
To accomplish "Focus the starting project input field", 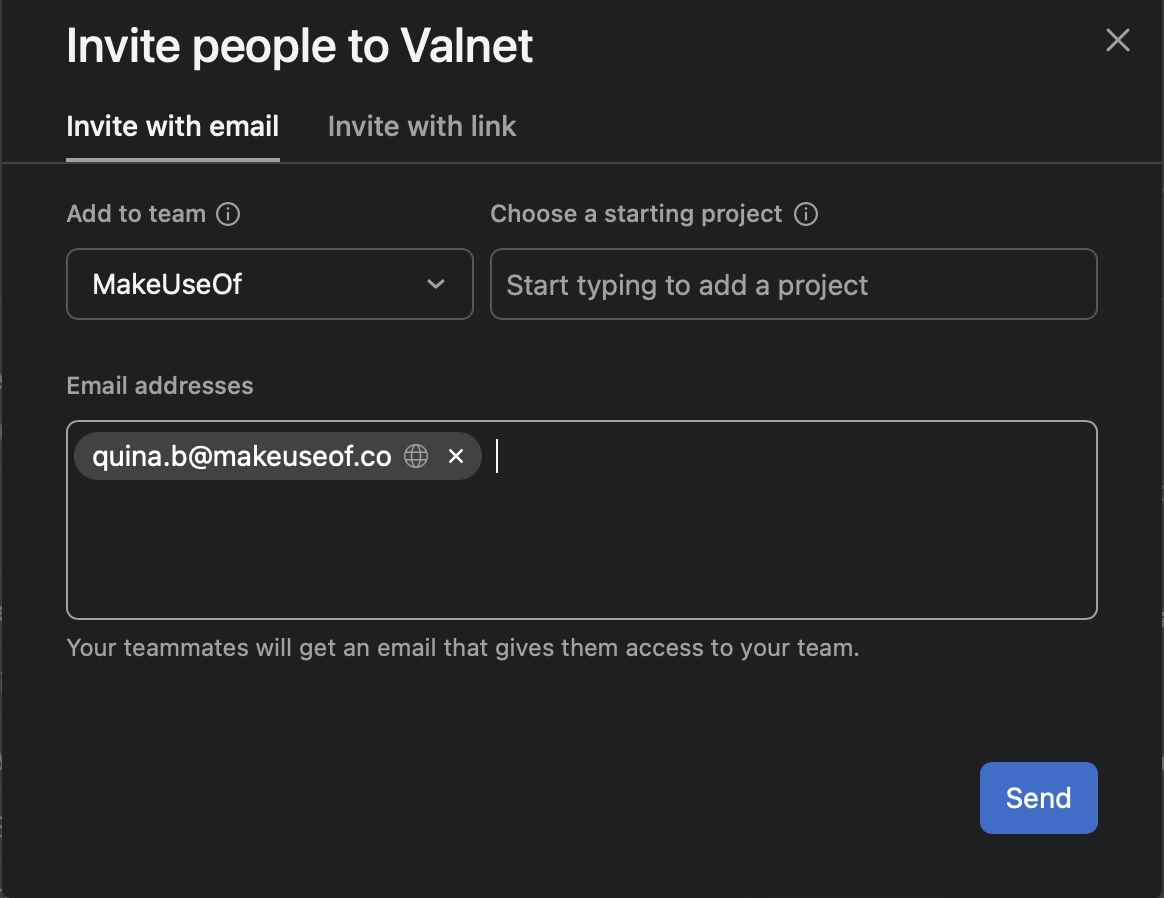I will click(794, 284).
